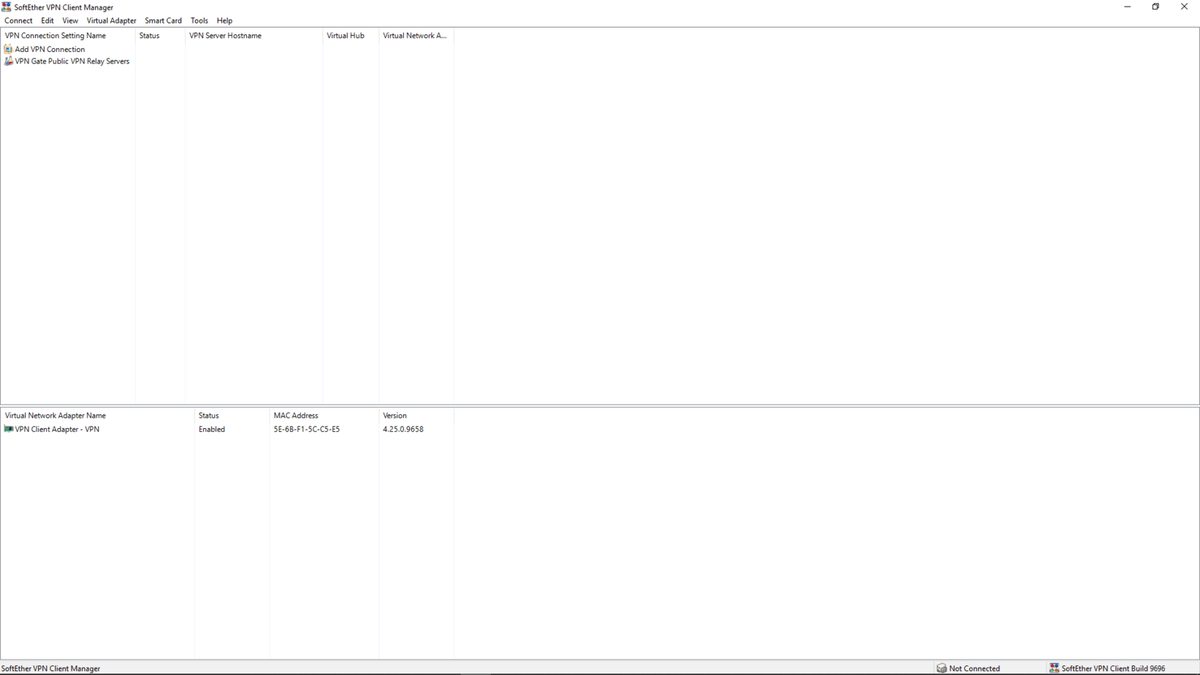Restore down the VPN Client Manager window
This screenshot has height=675, width=1200.
tap(1156, 7)
